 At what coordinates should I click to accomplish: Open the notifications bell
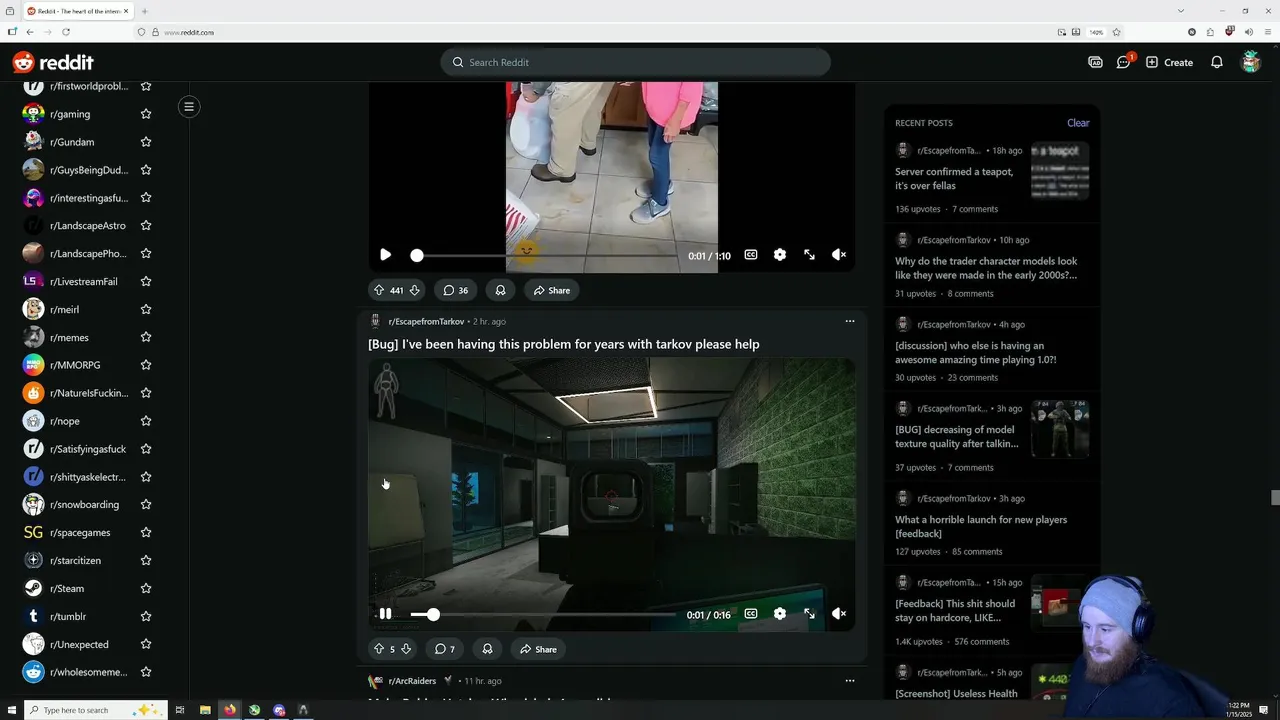1217,62
